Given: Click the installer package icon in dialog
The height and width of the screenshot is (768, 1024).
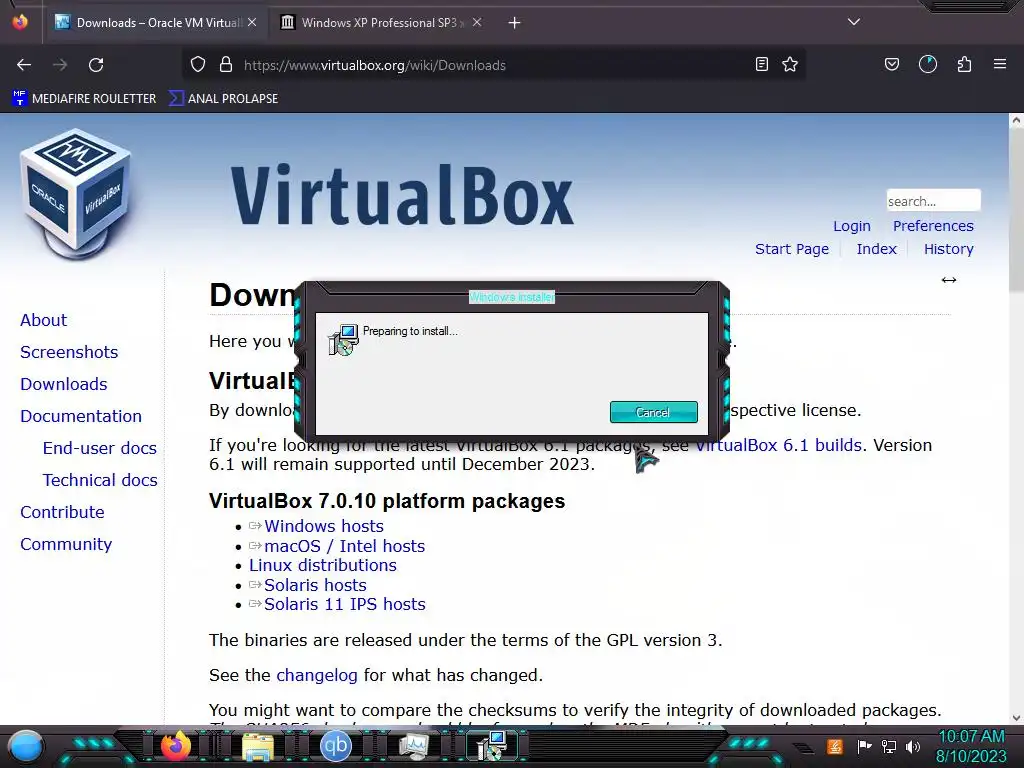Looking at the screenshot, I should tap(343, 340).
